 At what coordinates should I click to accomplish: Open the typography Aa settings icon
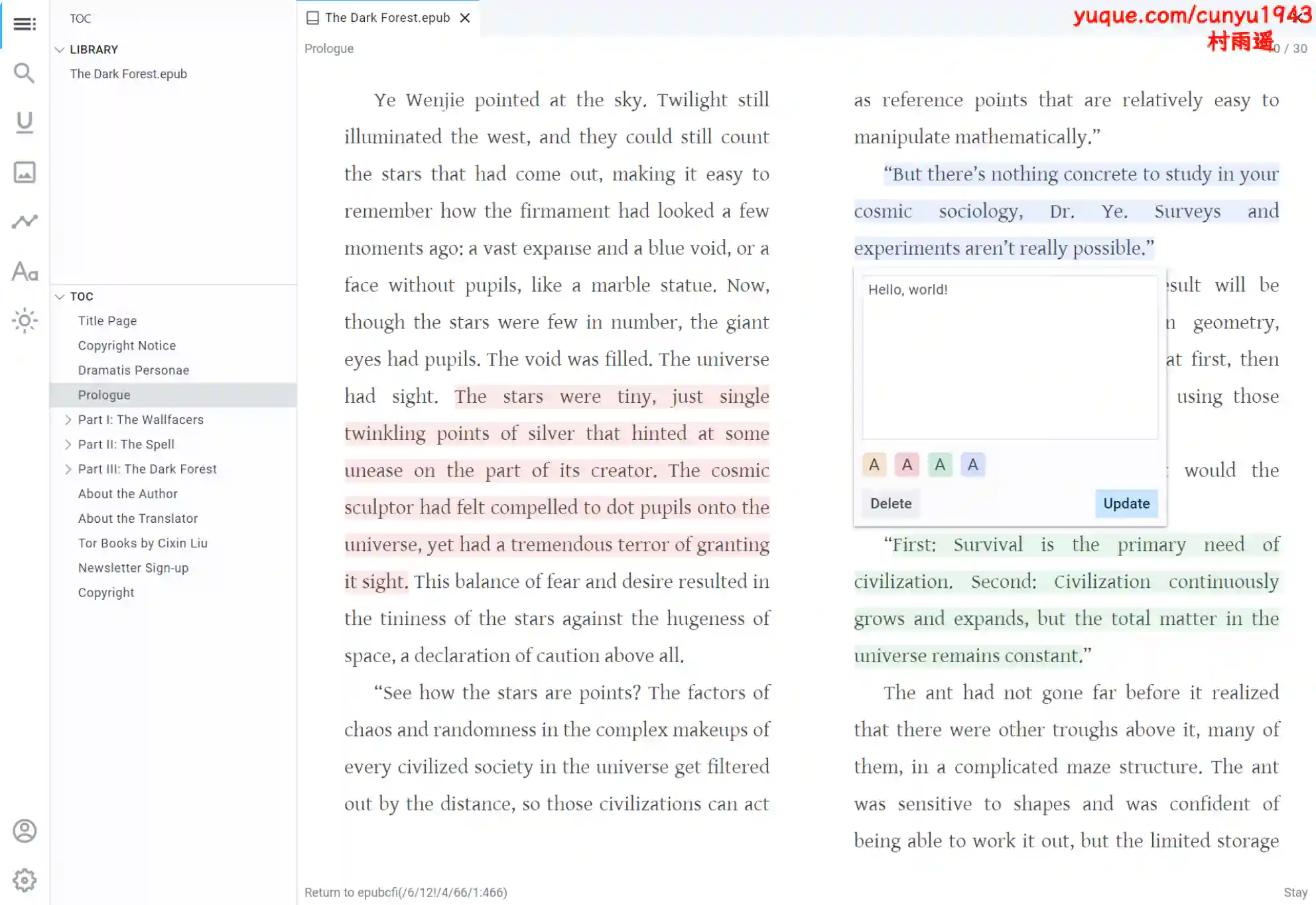coord(25,271)
